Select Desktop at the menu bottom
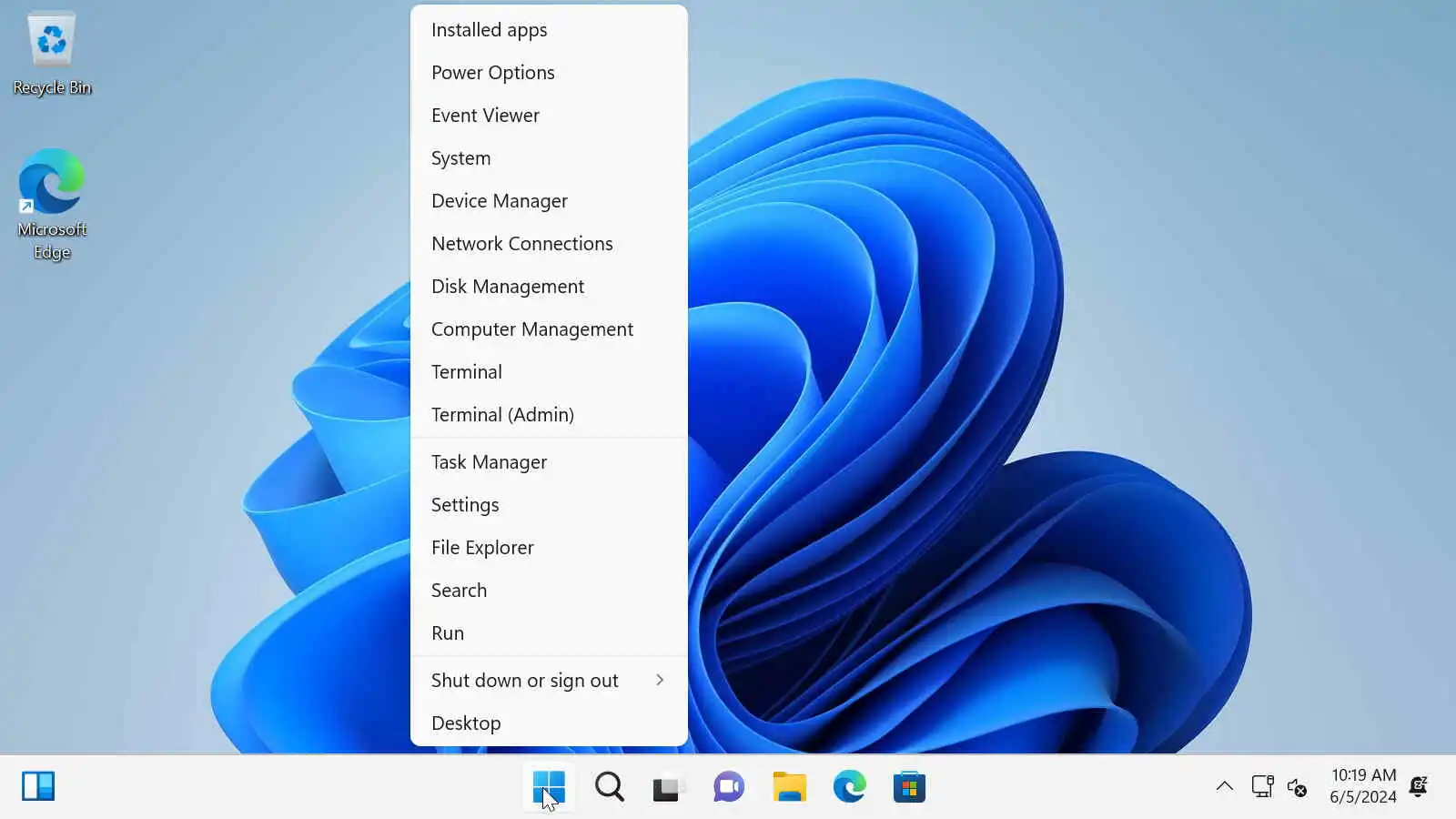This screenshot has width=1456, height=819. (x=549, y=723)
